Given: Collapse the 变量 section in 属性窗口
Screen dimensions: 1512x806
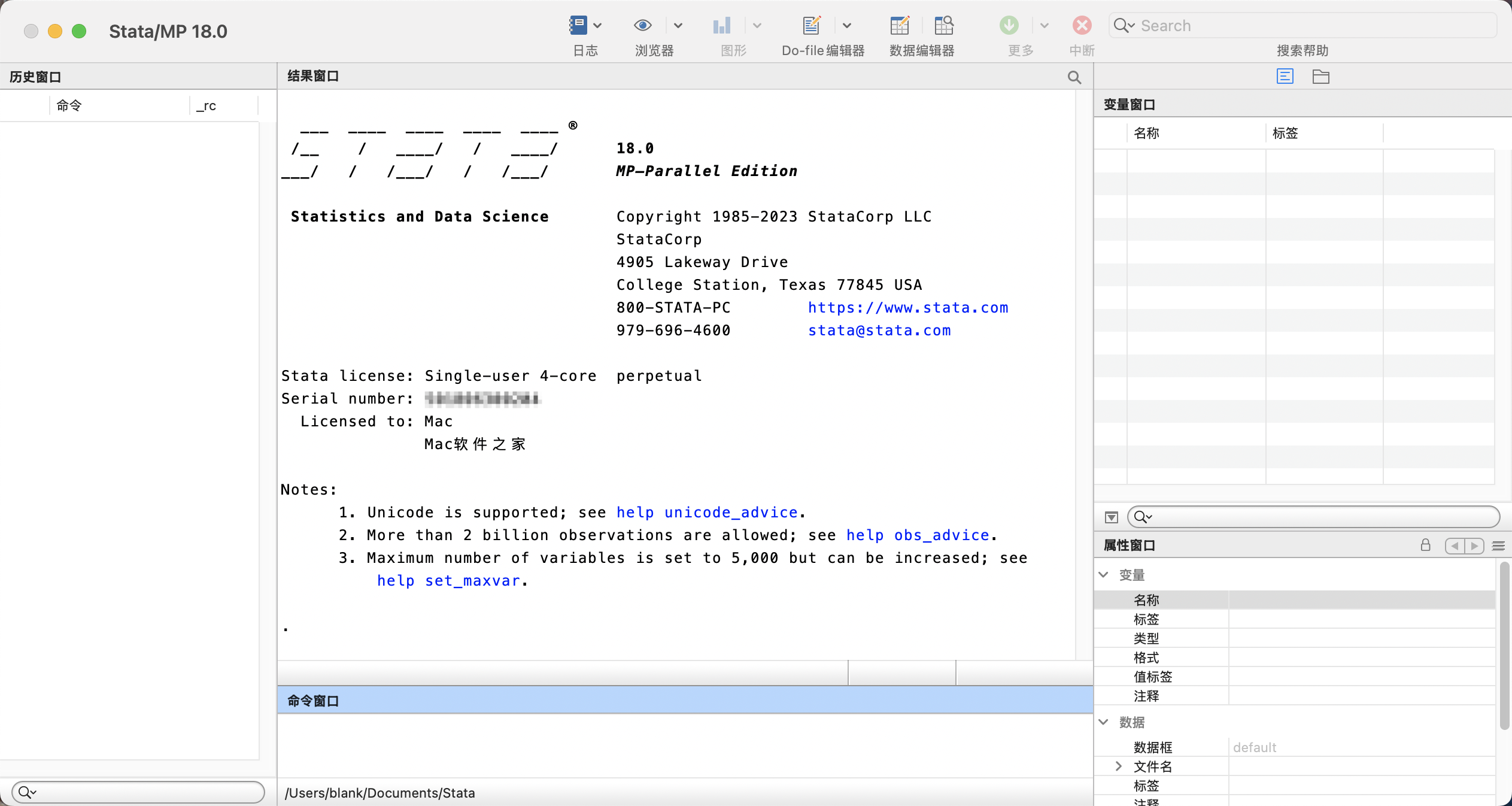Looking at the screenshot, I should click(1104, 574).
